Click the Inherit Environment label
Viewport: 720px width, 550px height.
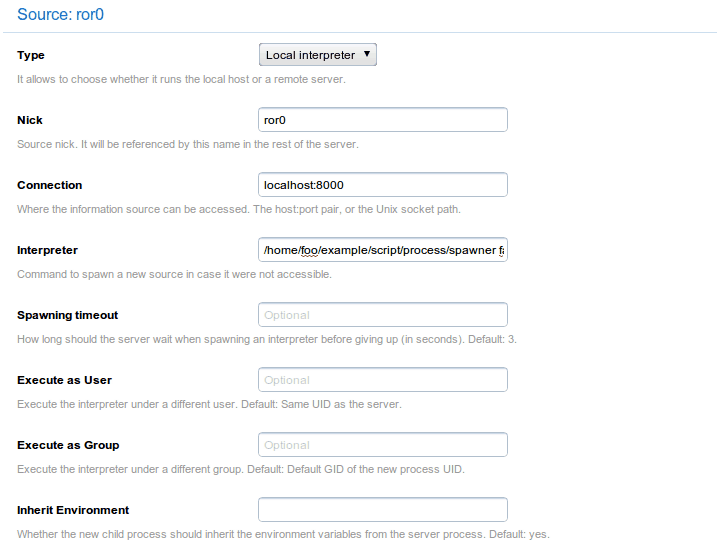coord(73,510)
